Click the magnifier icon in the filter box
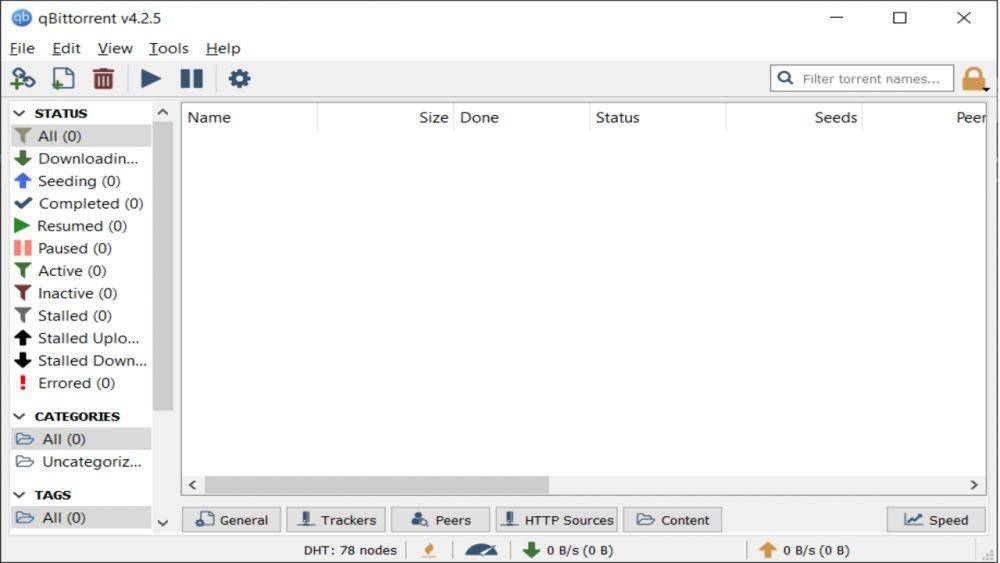 click(786, 78)
